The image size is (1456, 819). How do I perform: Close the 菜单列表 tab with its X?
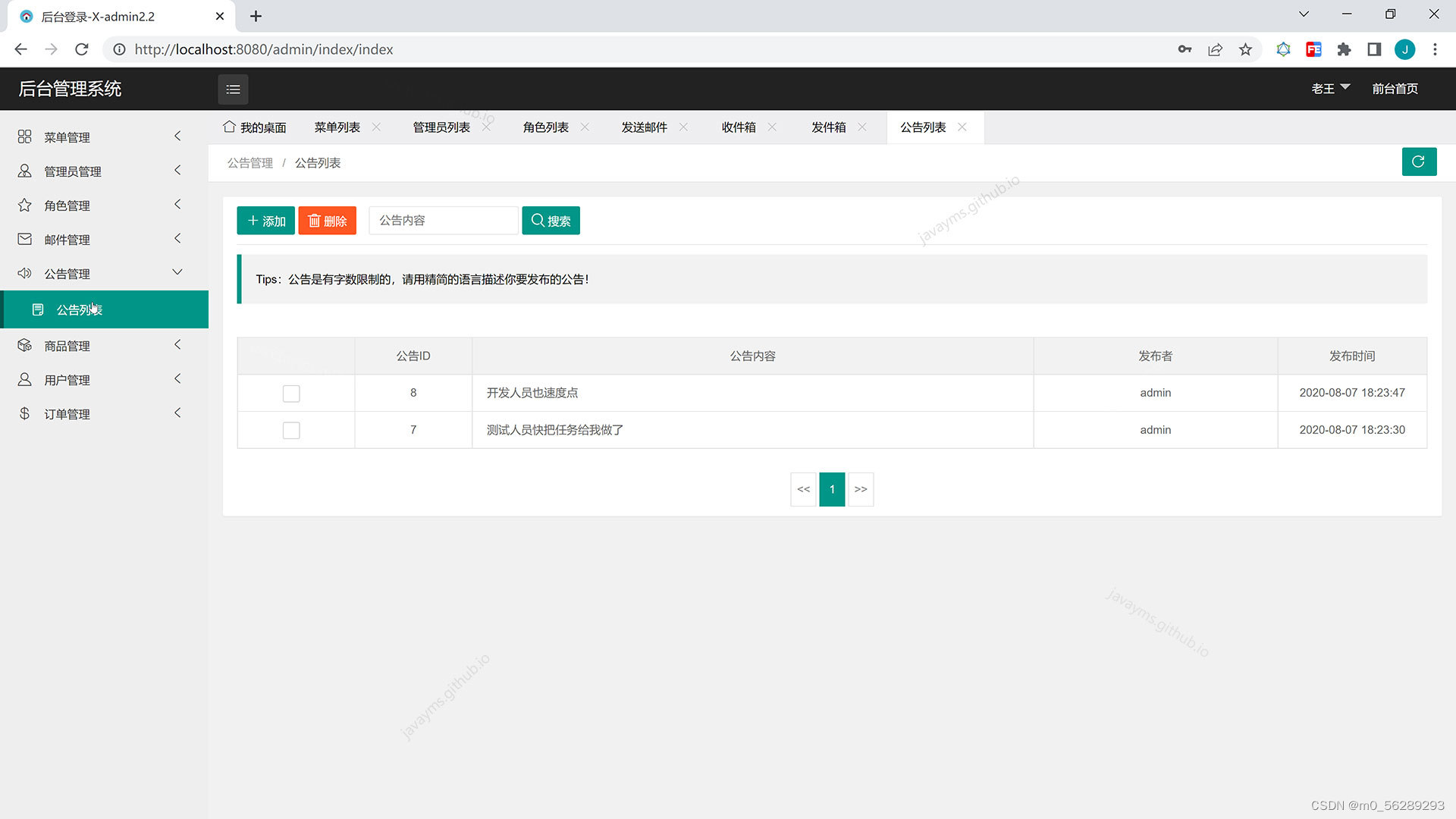(x=376, y=127)
